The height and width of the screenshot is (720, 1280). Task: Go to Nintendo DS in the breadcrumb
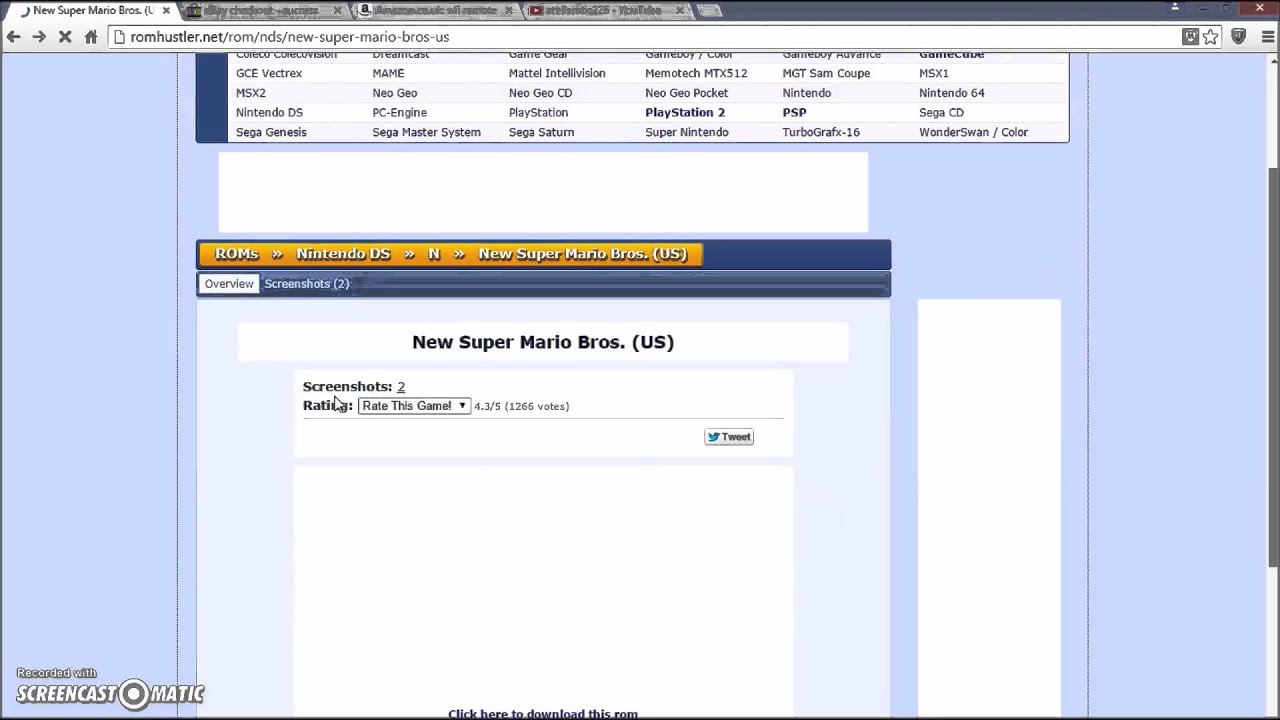[343, 254]
